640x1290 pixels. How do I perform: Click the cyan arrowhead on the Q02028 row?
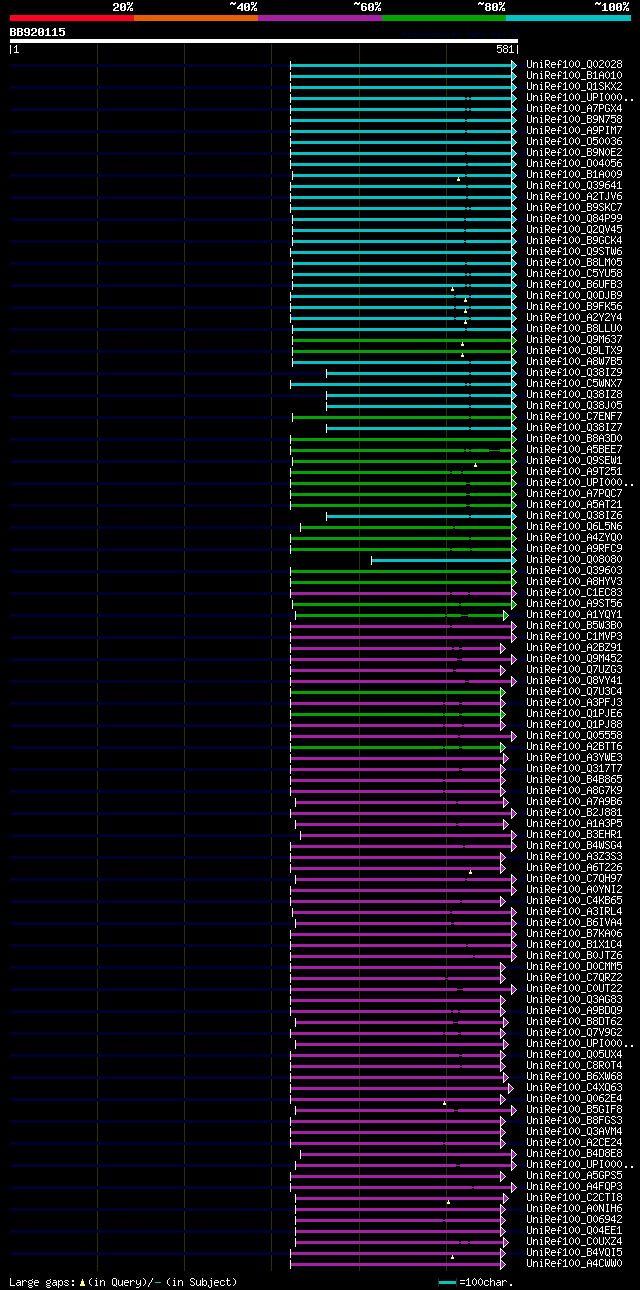pyautogui.click(x=514, y=64)
